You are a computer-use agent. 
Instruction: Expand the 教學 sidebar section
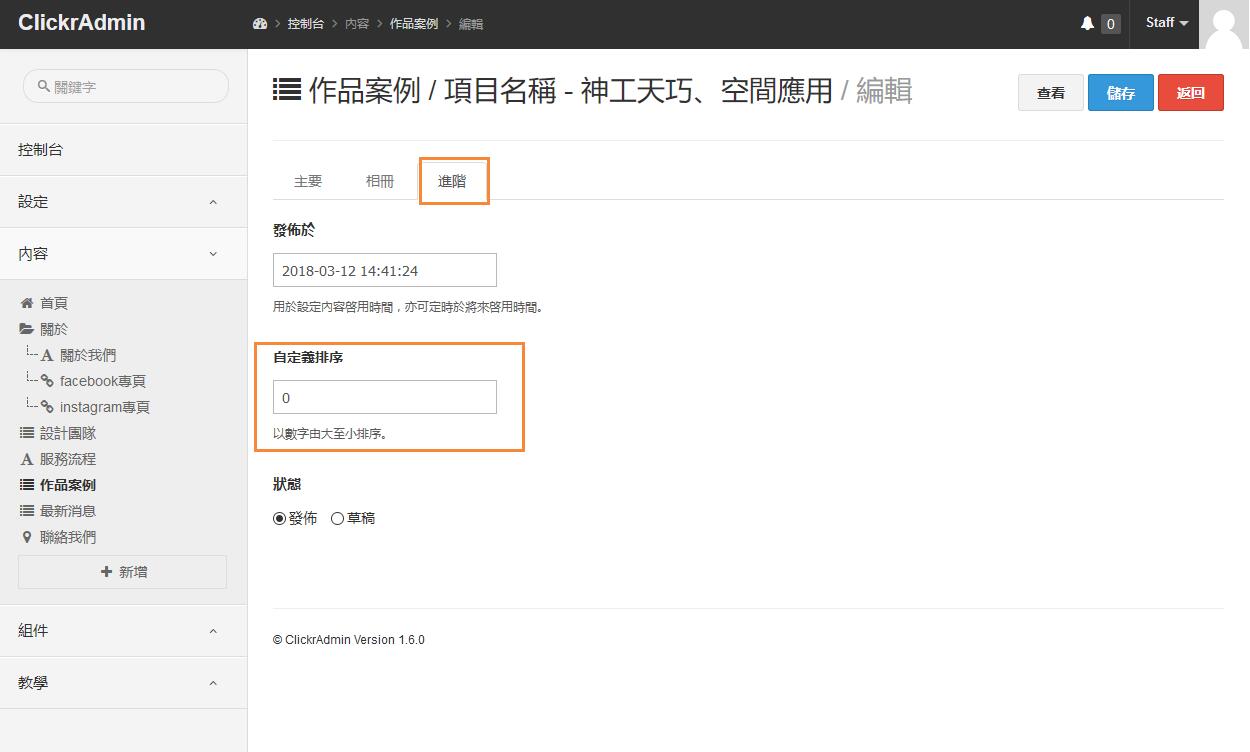(123, 682)
